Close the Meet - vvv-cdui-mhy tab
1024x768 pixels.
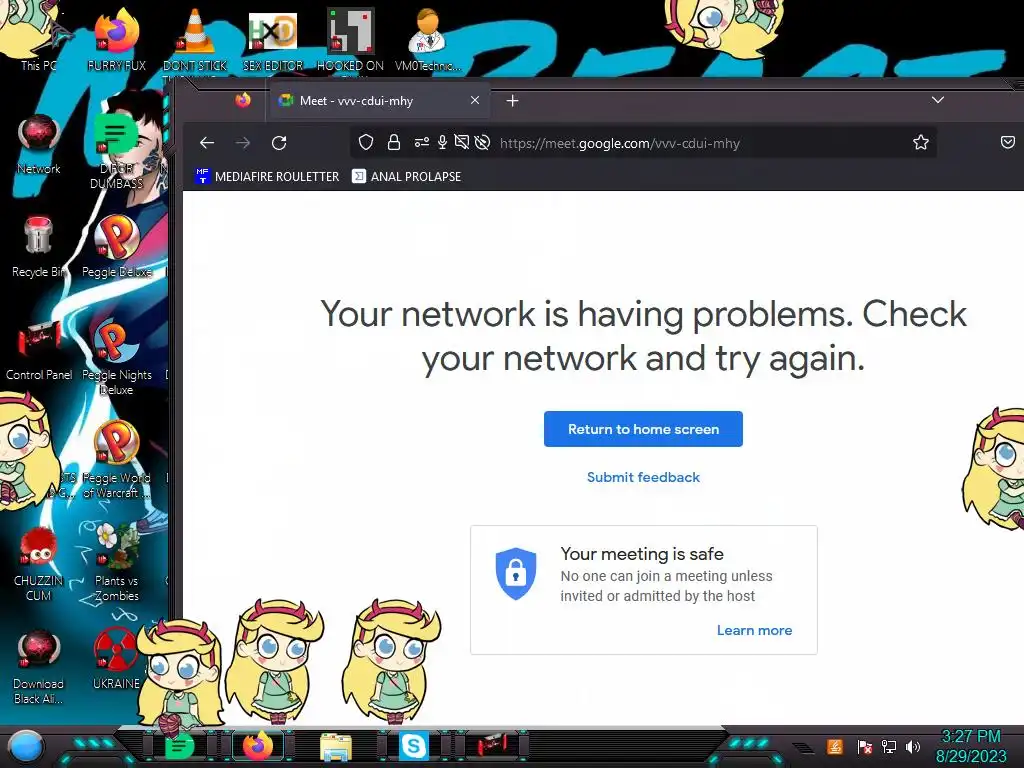click(475, 101)
